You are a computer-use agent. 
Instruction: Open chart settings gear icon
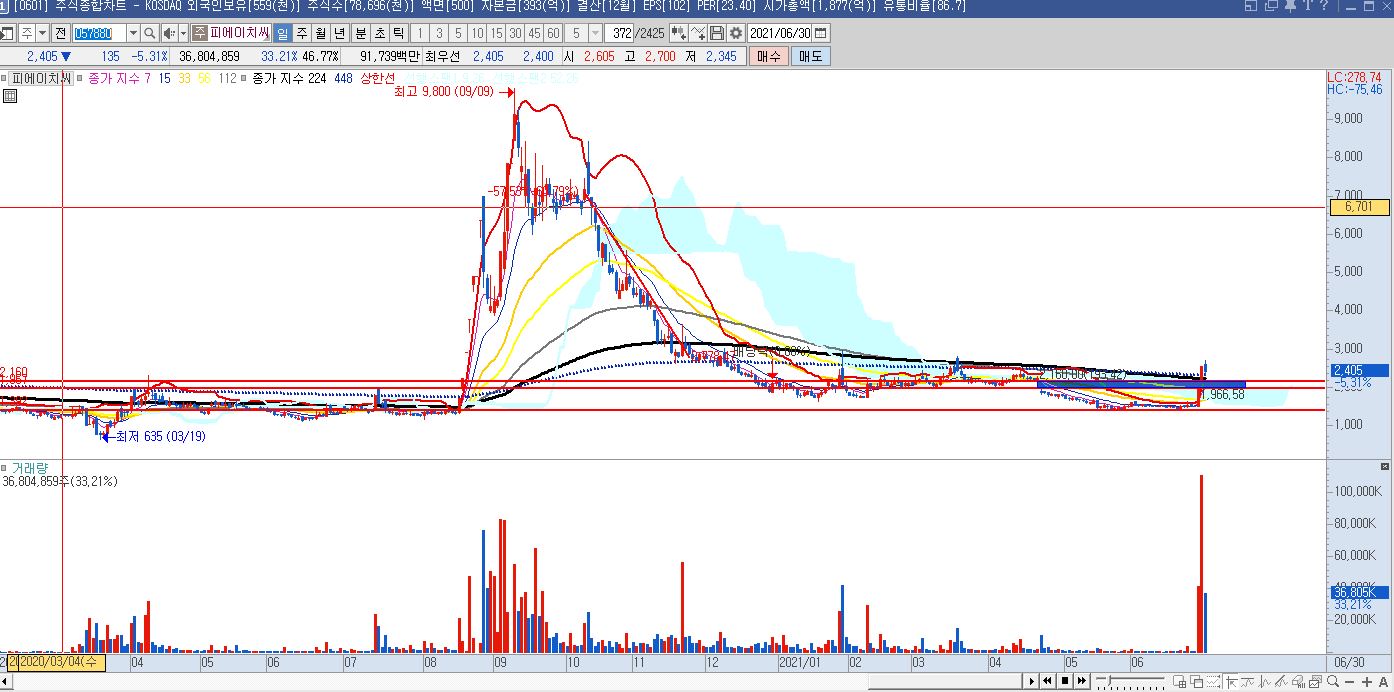point(735,33)
